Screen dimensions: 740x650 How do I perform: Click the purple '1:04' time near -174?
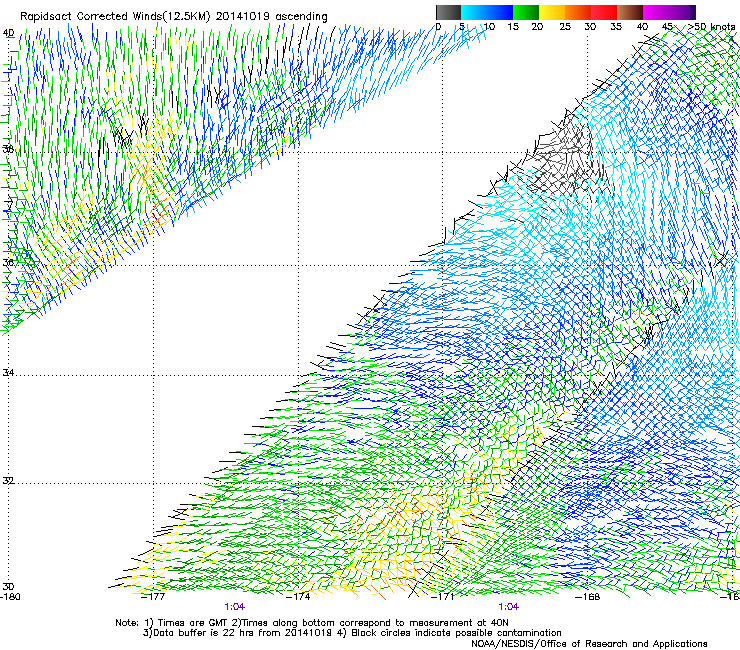[235, 607]
